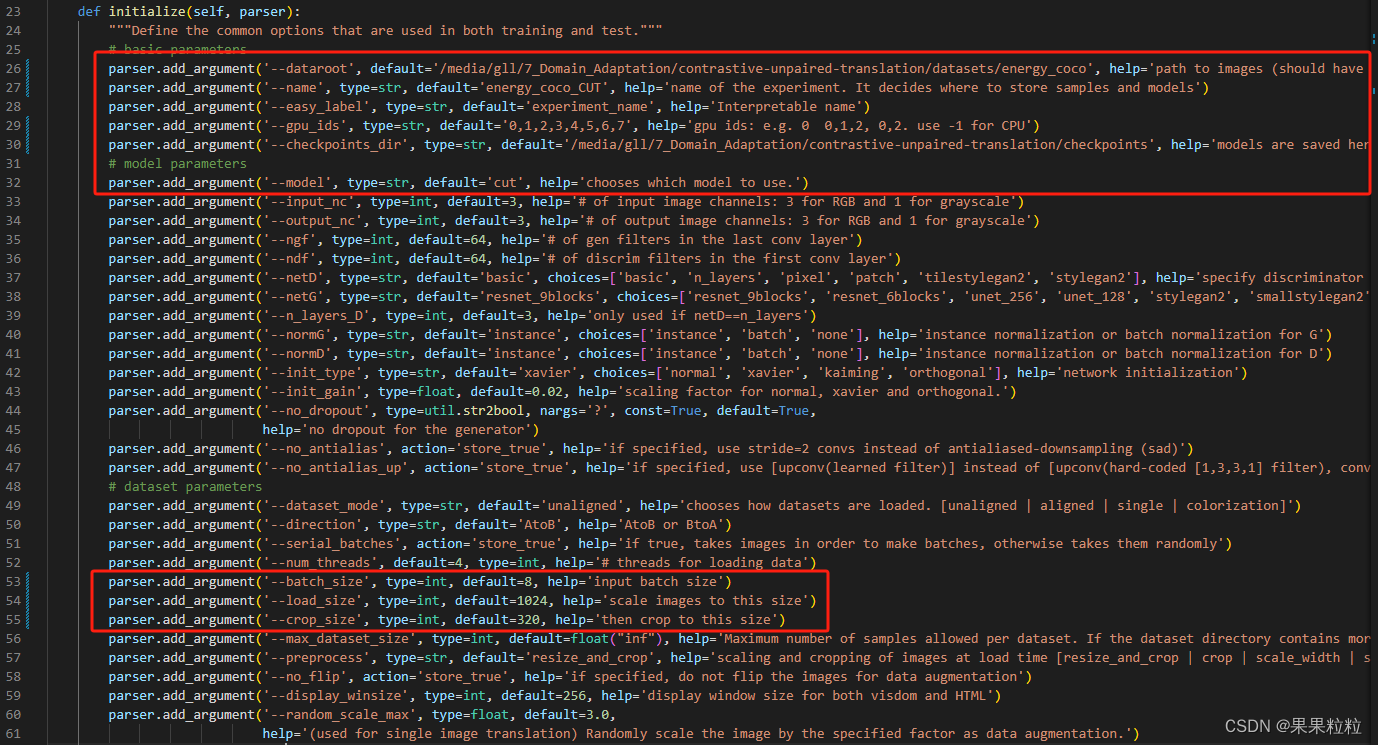Click the 'resize_and_crop' default value string
This screenshot has height=745, width=1378.
(x=588, y=658)
